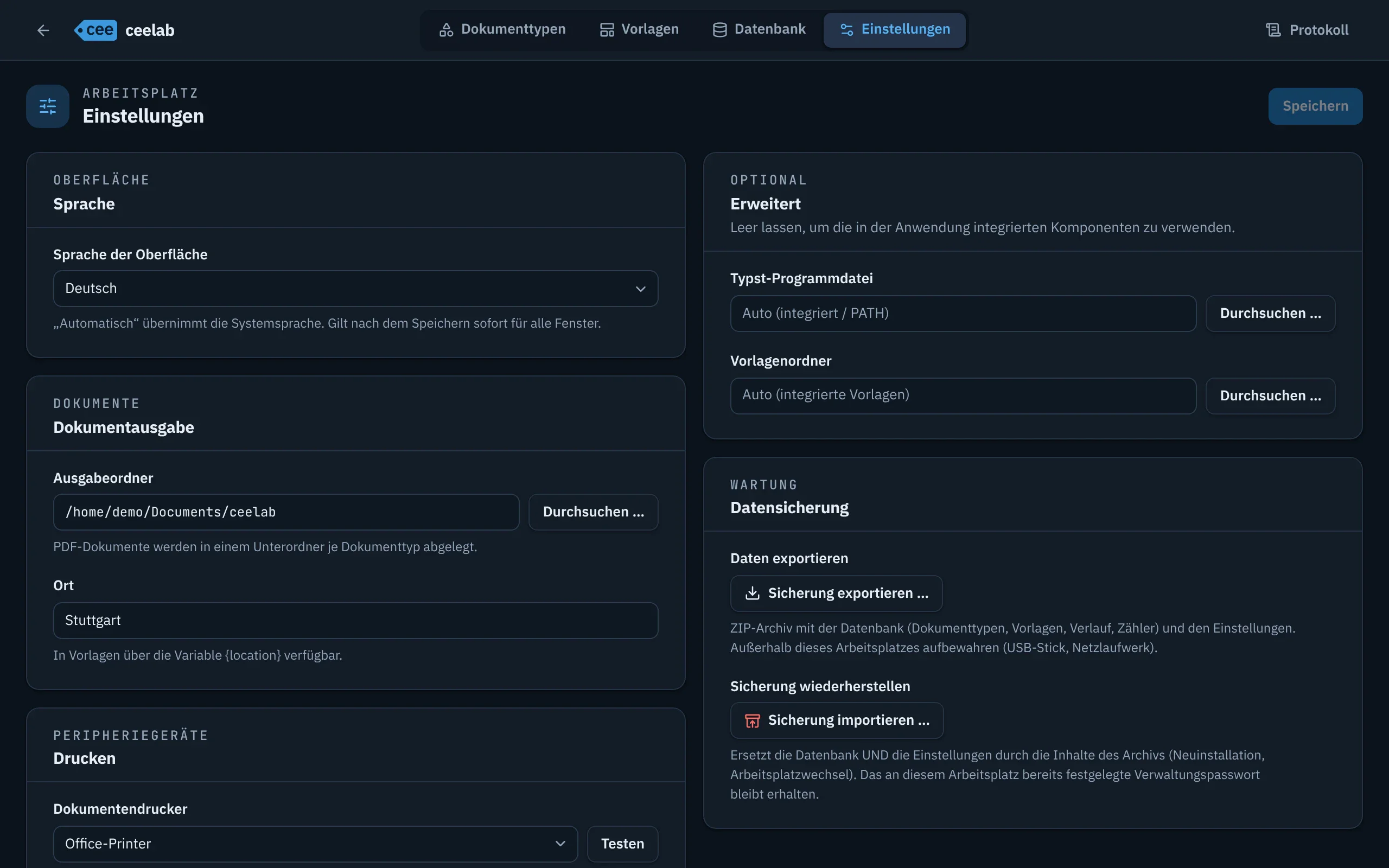Switch to the Vorlagen tab
The width and height of the screenshot is (1389, 868).
[639, 29]
